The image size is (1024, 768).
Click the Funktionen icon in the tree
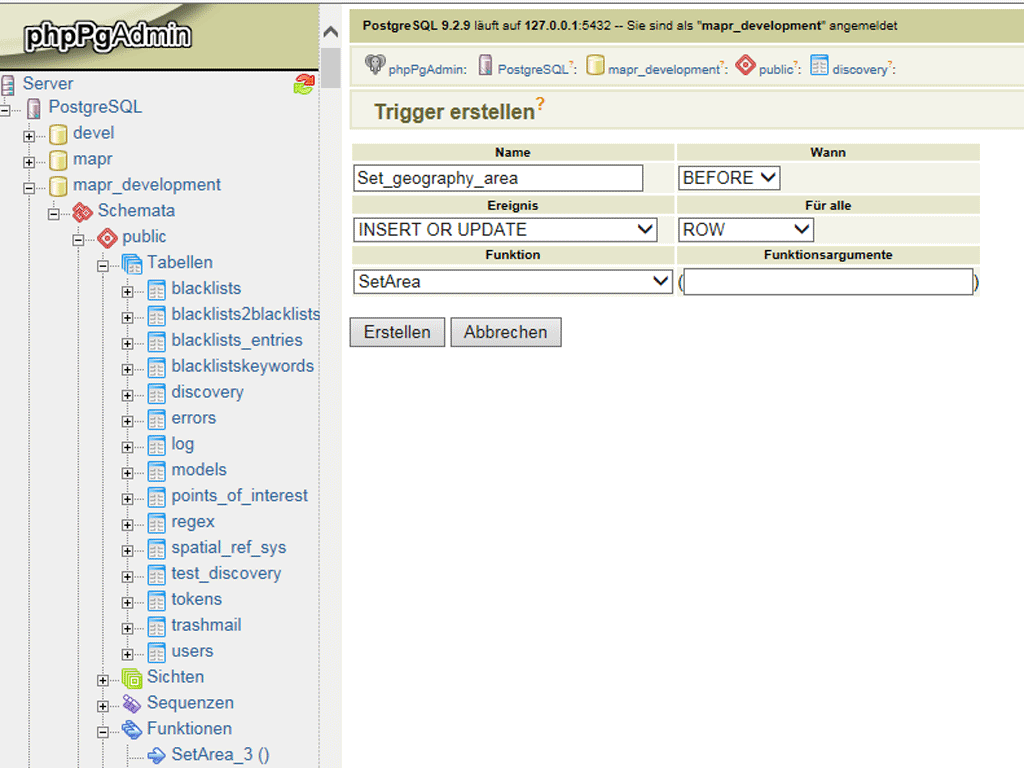[132, 730]
